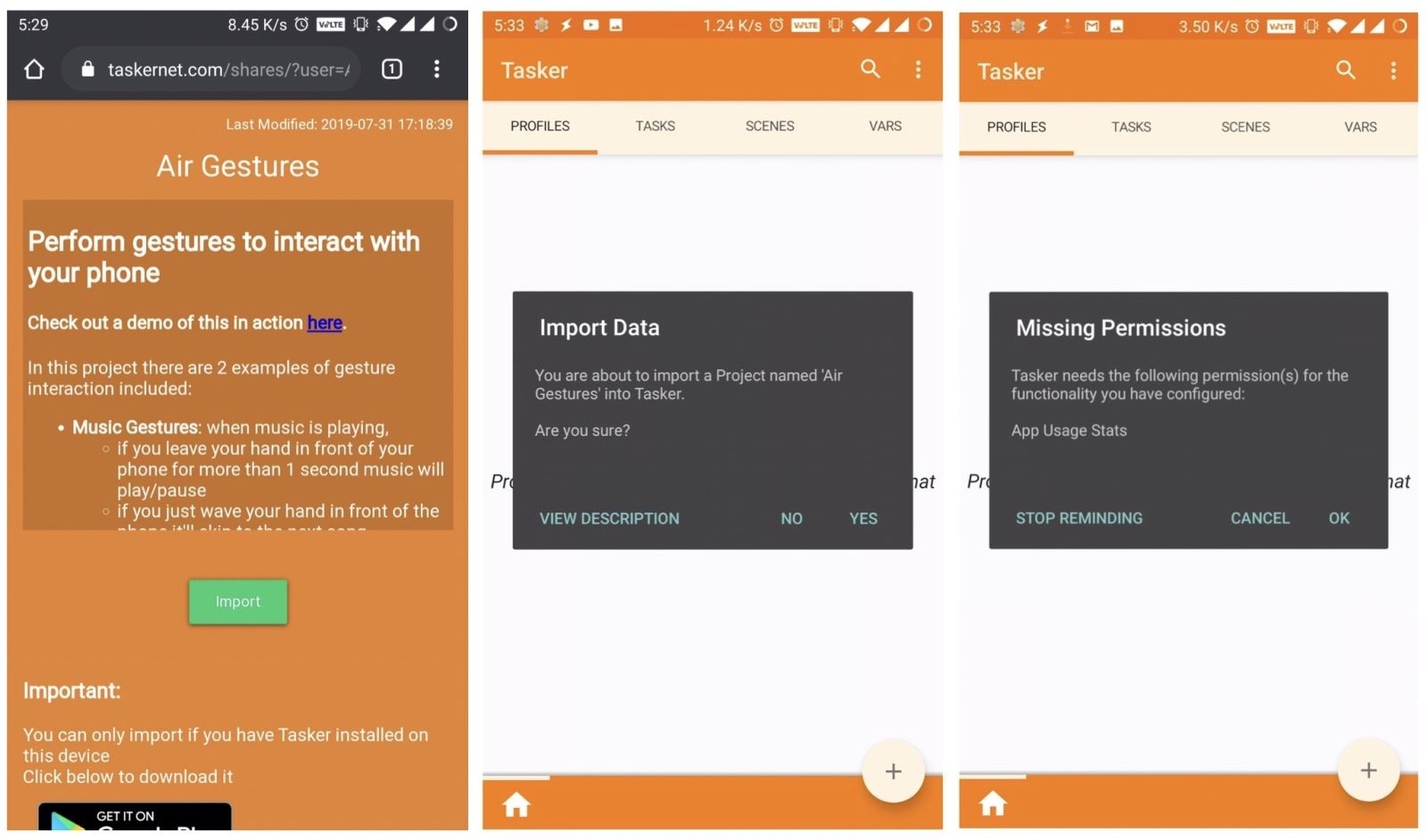Tap STOP REMINDING in Missing Permissions dialog
Image resolution: width=1427 pixels, height=840 pixels.
pyautogui.click(x=1078, y=518)
